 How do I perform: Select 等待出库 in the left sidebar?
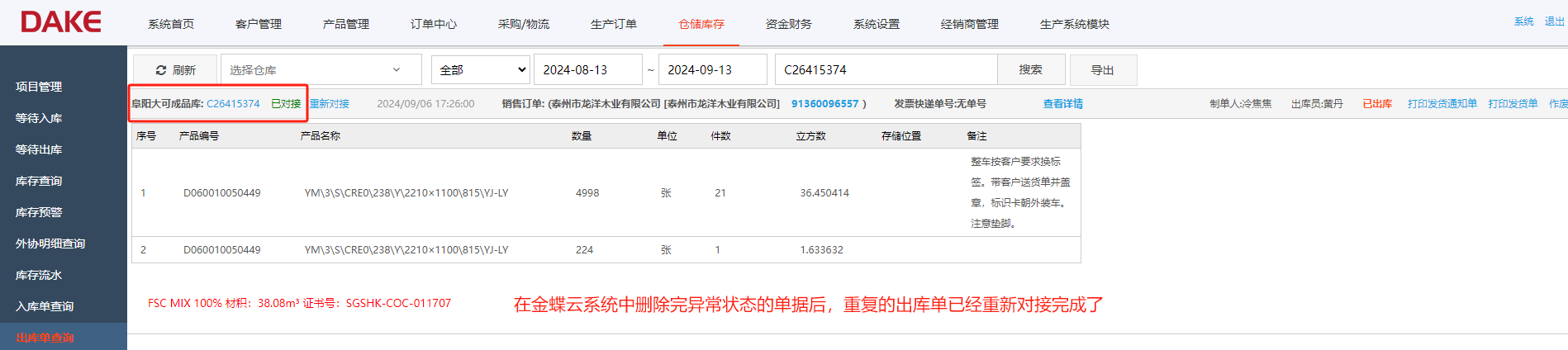[x=39, y=149]
